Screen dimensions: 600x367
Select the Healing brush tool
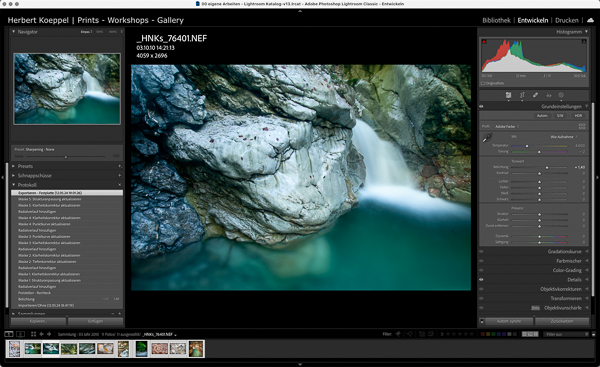tap(535, 95)
